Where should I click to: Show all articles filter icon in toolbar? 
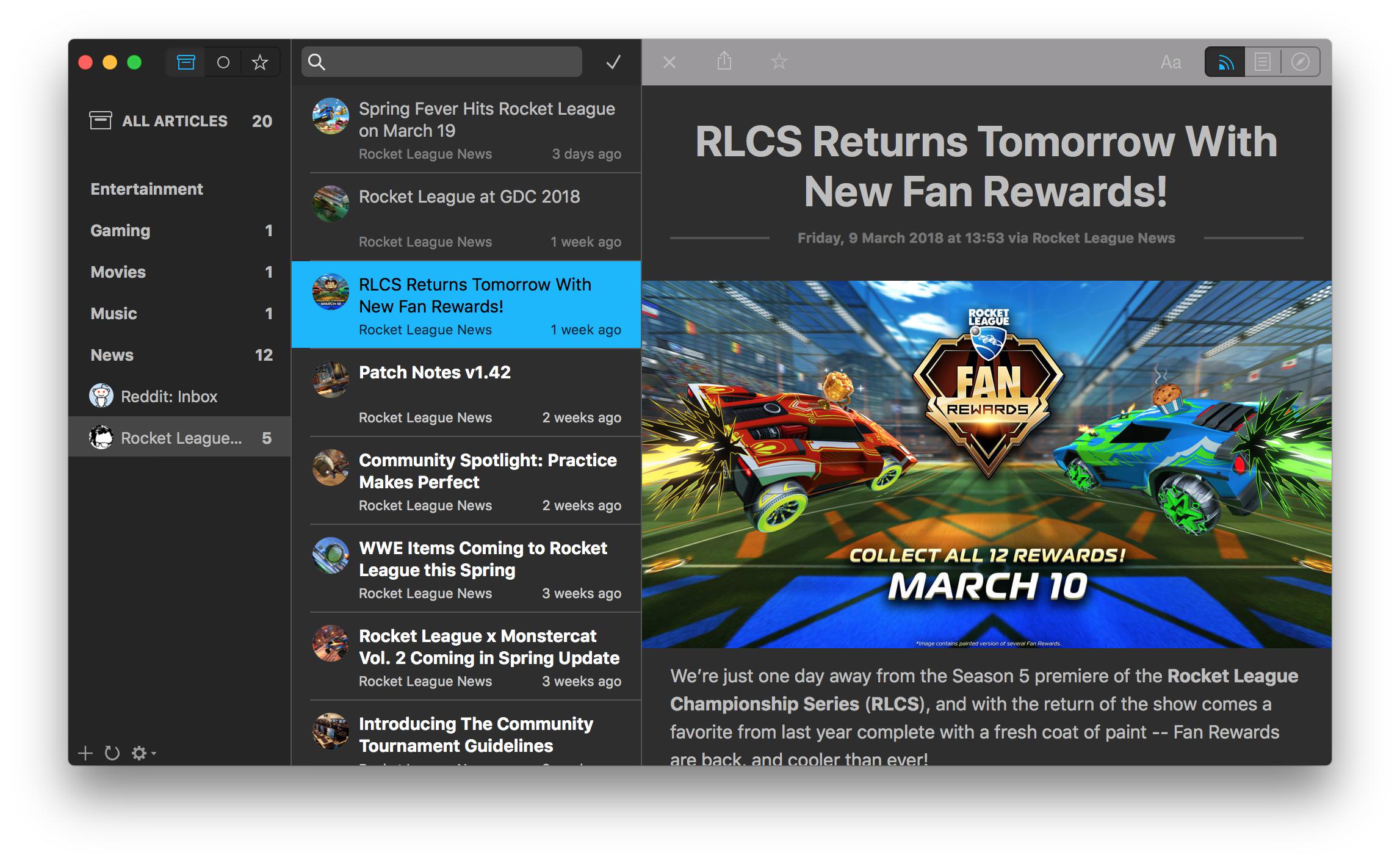click(186, 62)
